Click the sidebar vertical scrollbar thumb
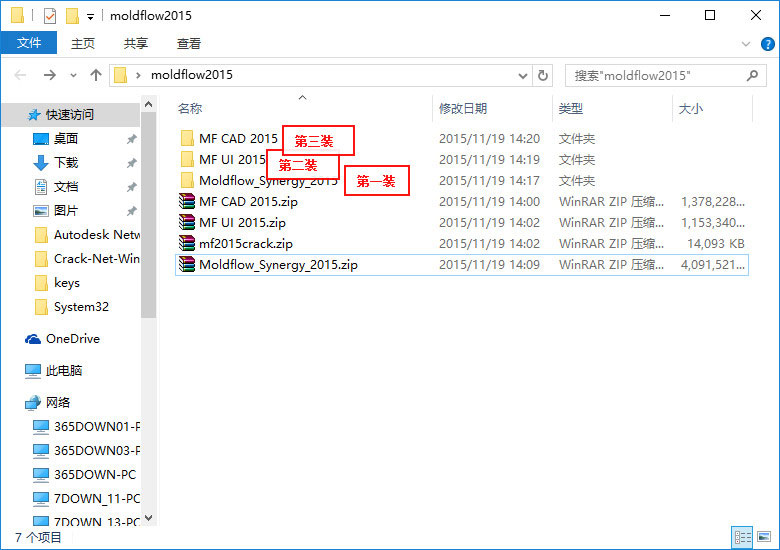 click(x=148, y=214)
